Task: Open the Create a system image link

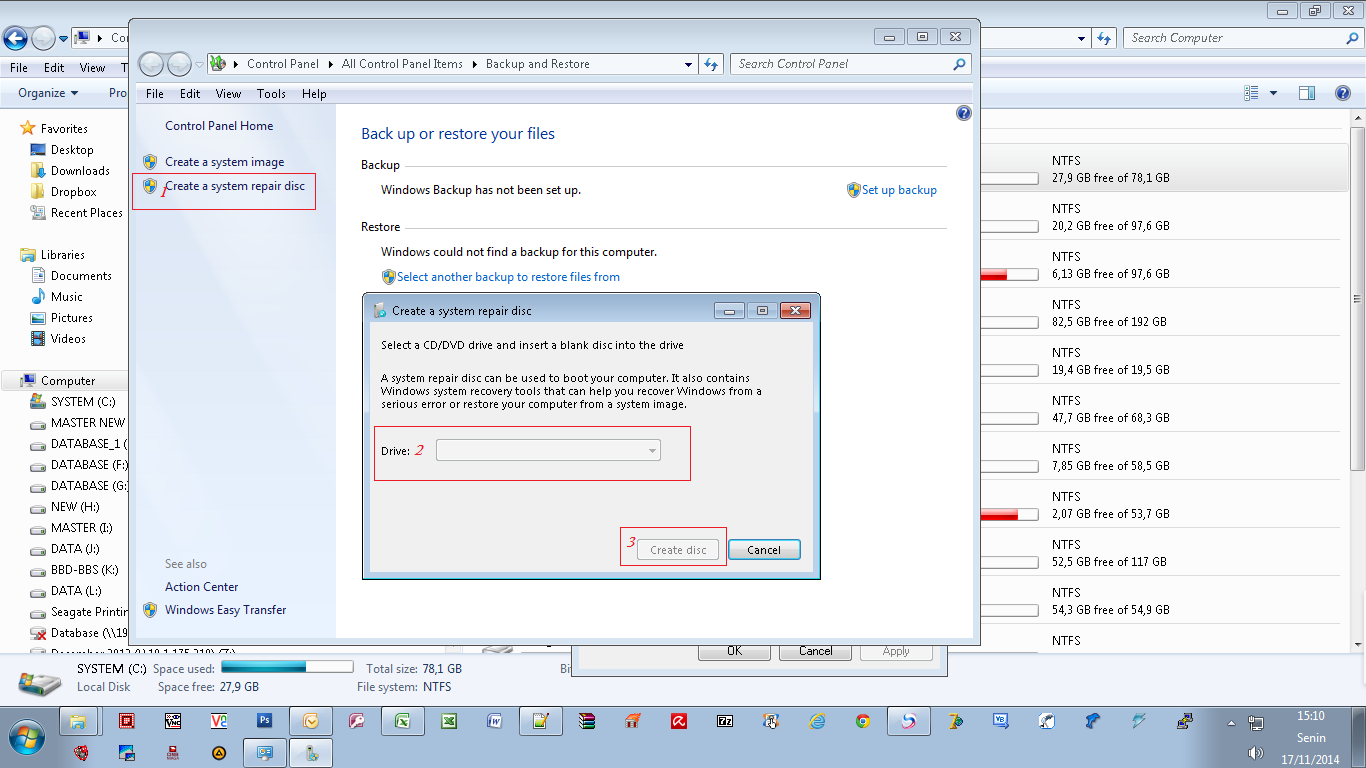Action: [x=224, y=162]
